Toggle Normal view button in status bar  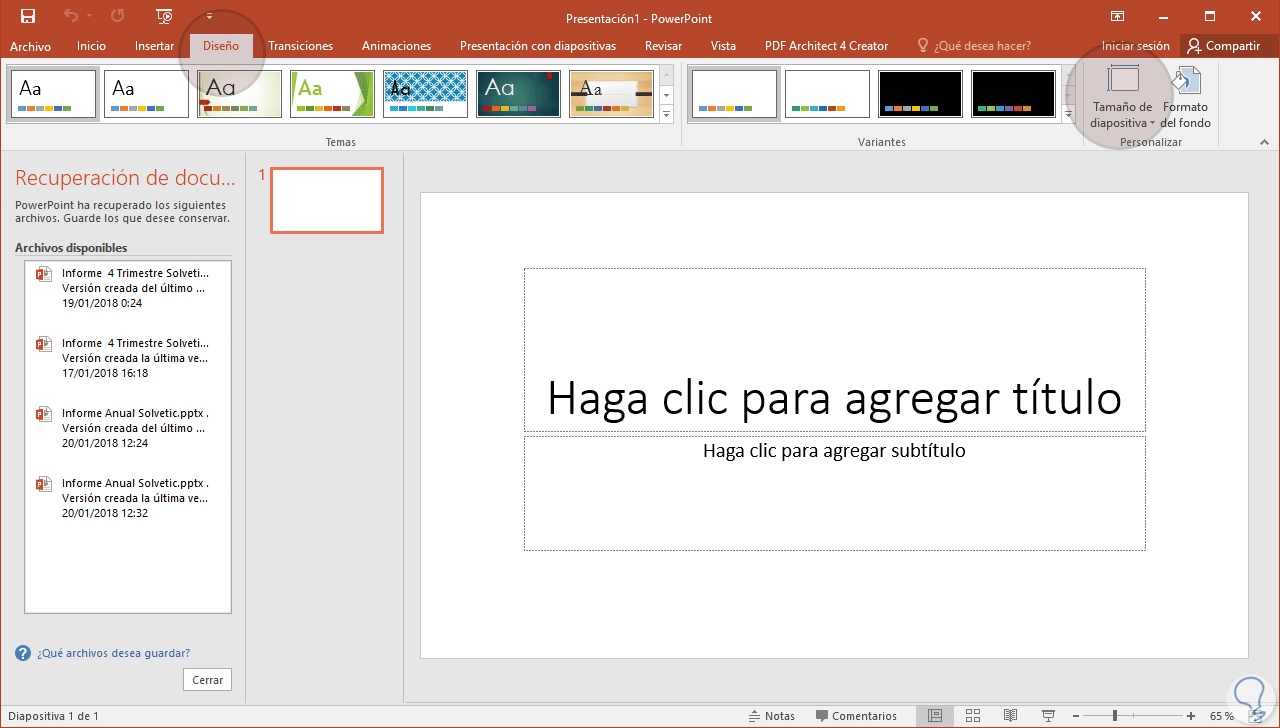pos(935,716)
